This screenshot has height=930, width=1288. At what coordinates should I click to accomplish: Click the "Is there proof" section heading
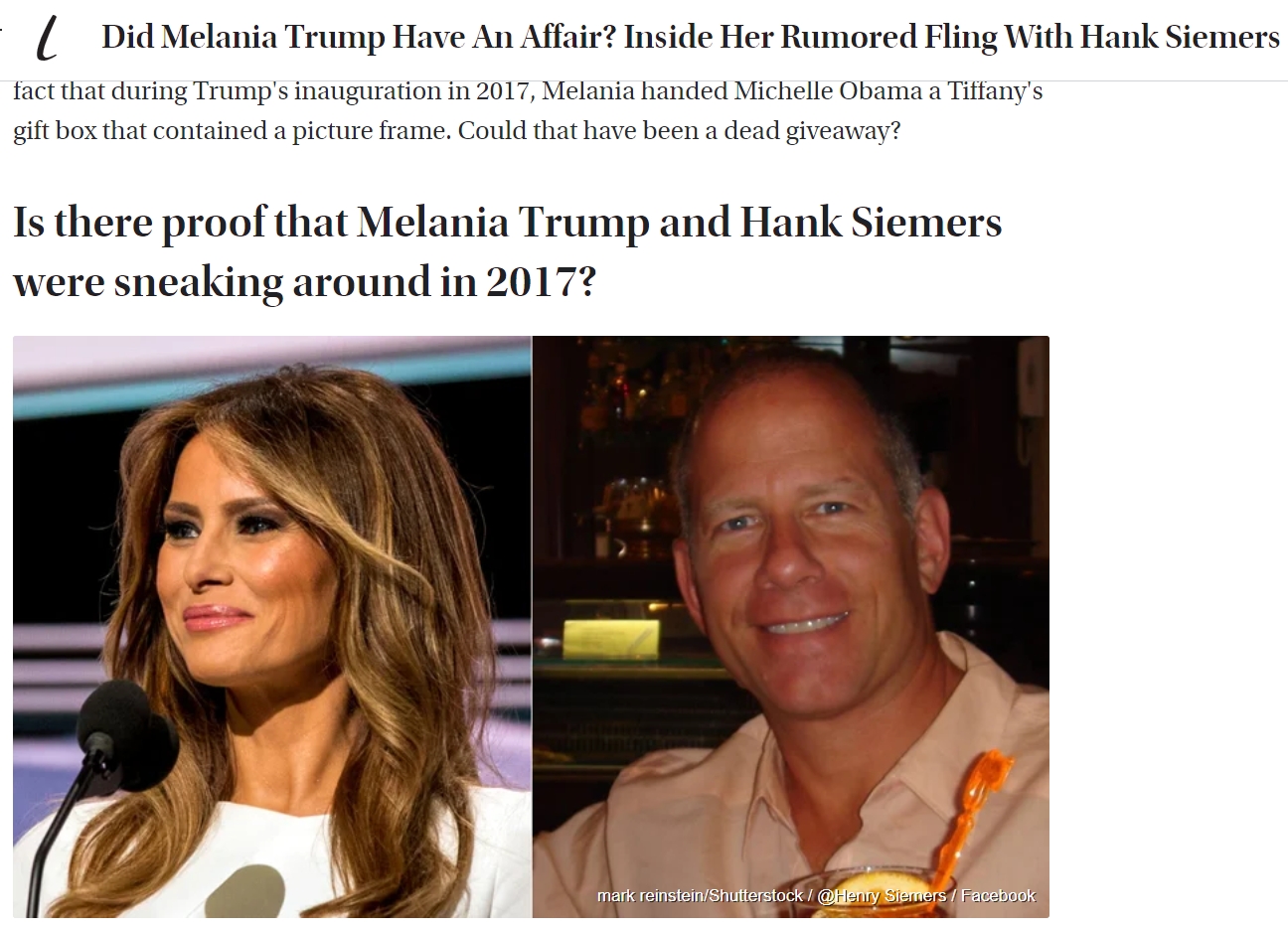click(507, 251)
